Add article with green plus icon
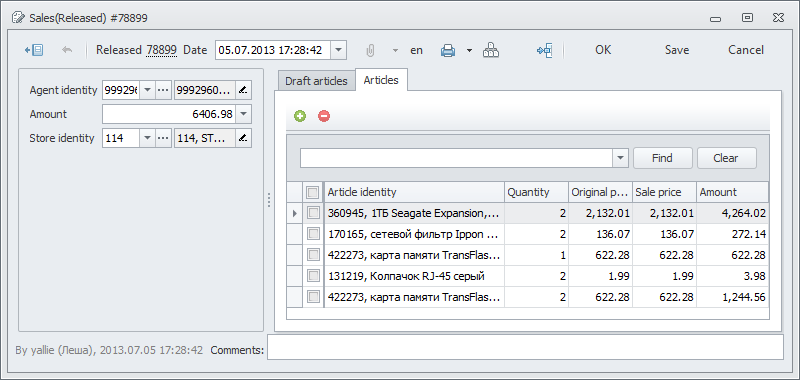 pyautogui.click(x=300, y=116)
